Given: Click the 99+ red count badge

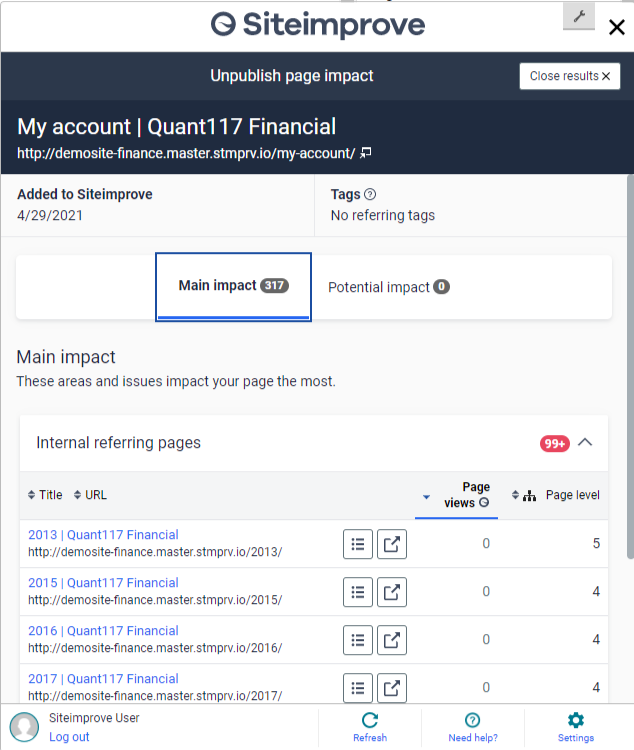Looking at the screenshot, I should coord(555,443).
